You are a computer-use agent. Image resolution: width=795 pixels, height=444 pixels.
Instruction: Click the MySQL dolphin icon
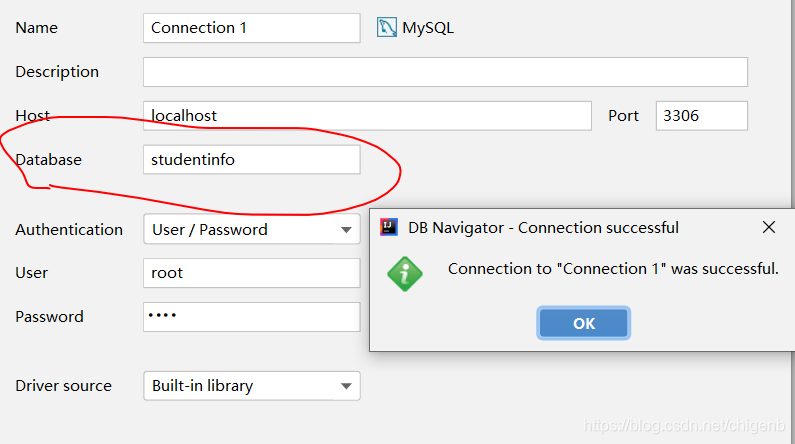pyautogui.click(x=386, y=27)
